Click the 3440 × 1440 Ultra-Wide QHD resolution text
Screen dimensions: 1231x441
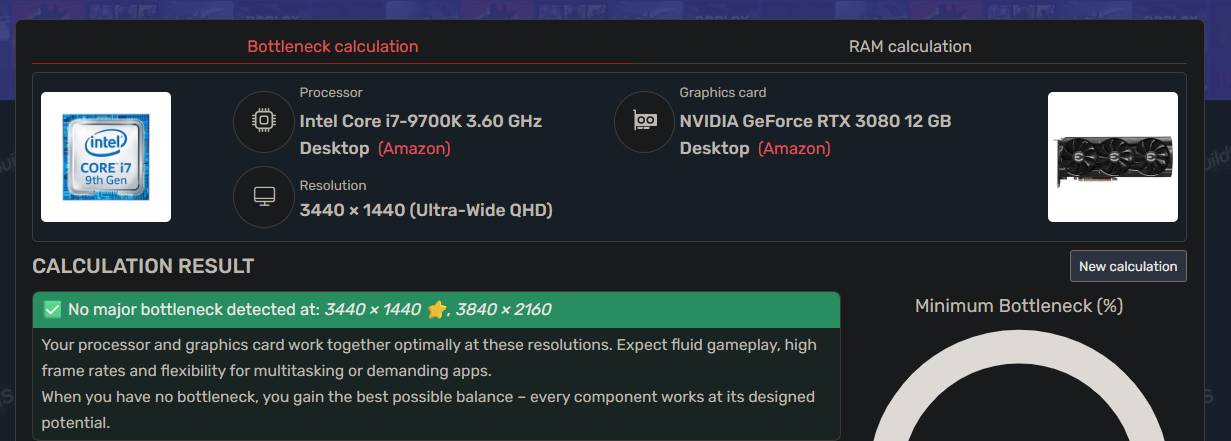426,210
